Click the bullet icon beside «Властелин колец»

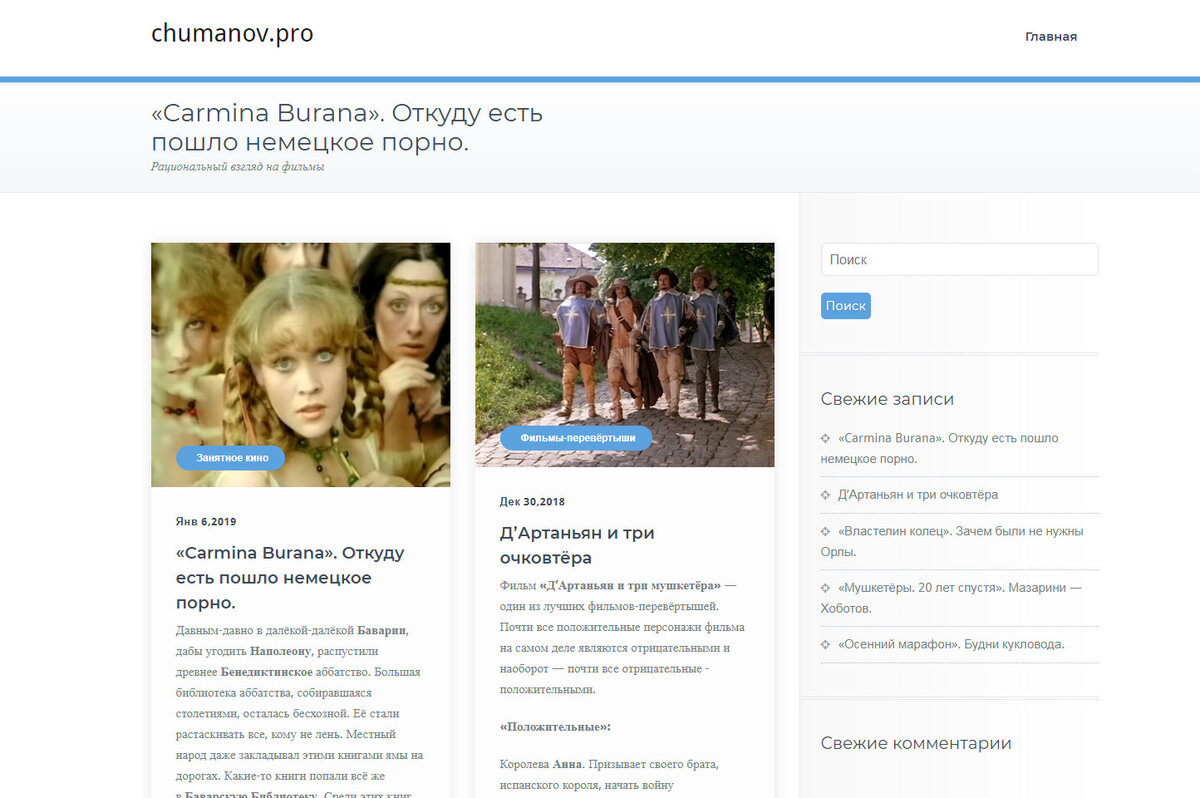[x=826, y=532]
